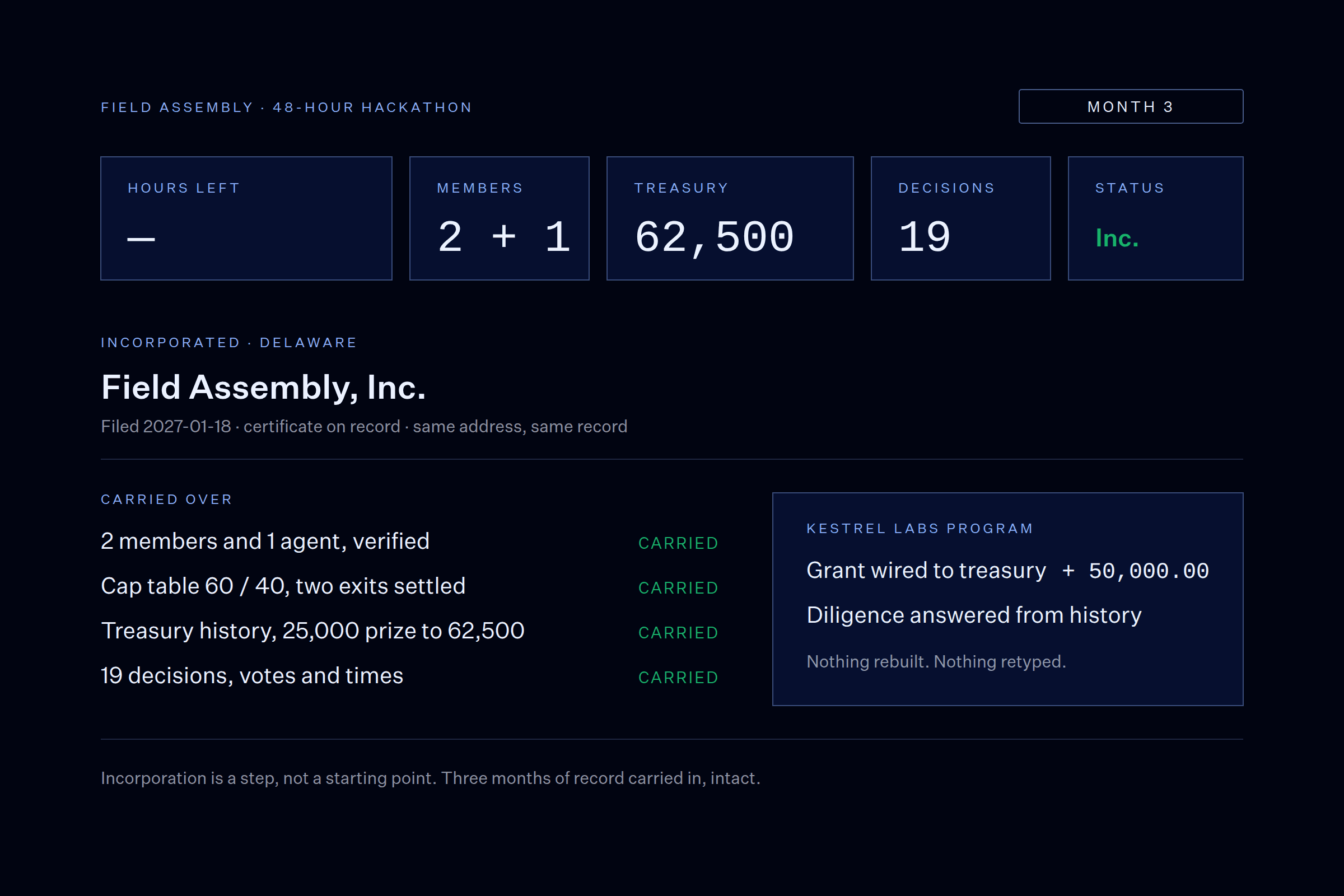Click the STATUS card label
1344x896 pixels.
tap(1130, 188)
